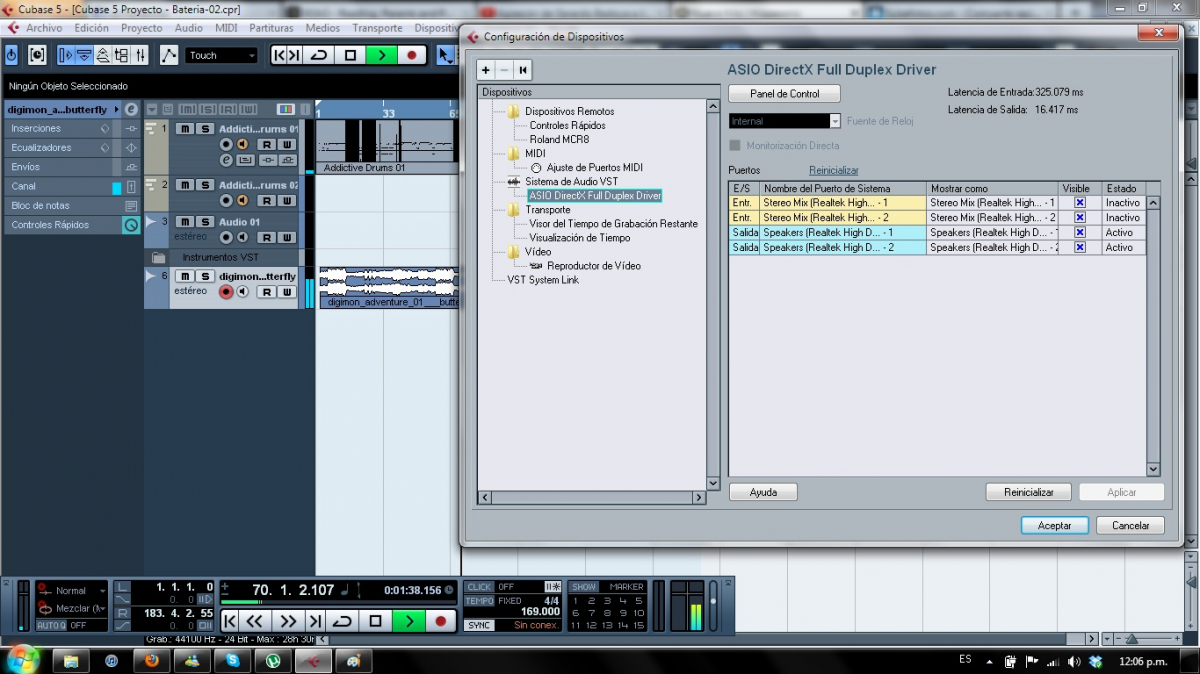Click the activate project power button in toolbar
This screenshot has height=674, width=1200.
click(x=12, y=55)
